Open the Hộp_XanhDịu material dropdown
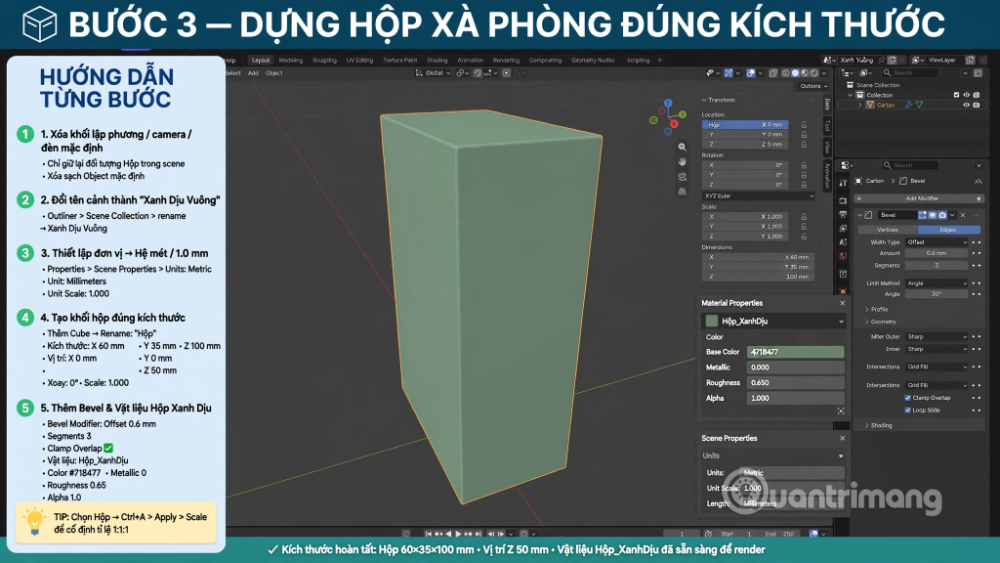1000x563 pixels. coord(774,321)
